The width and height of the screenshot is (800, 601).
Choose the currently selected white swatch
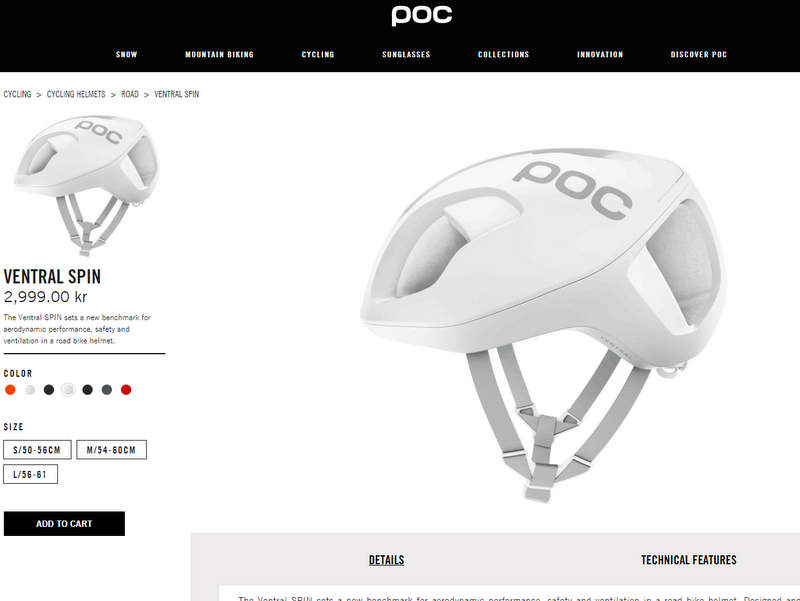click(68, 390)
